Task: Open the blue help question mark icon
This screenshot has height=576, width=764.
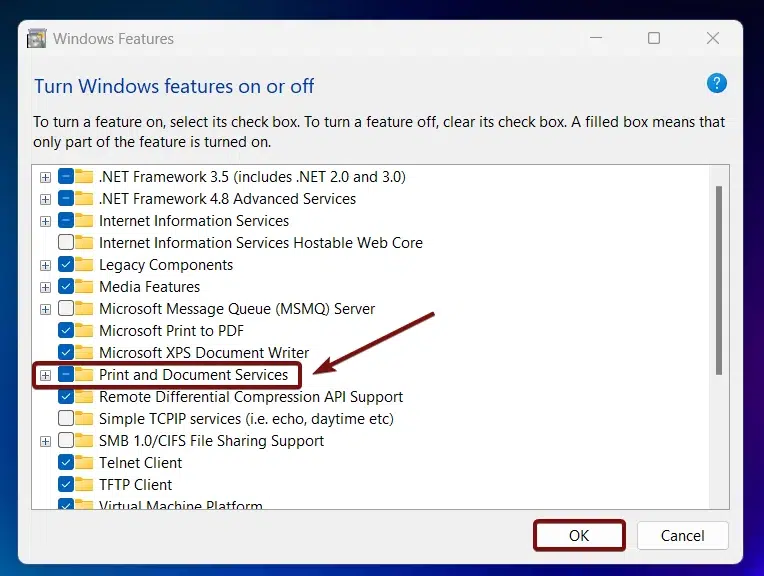Action: click(x=716, y=83)
